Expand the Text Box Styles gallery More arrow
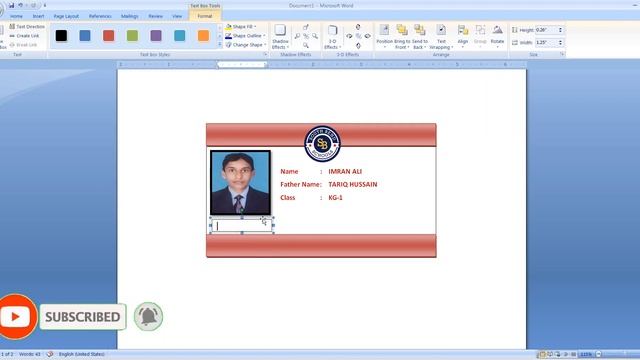 tap(220, 45)
